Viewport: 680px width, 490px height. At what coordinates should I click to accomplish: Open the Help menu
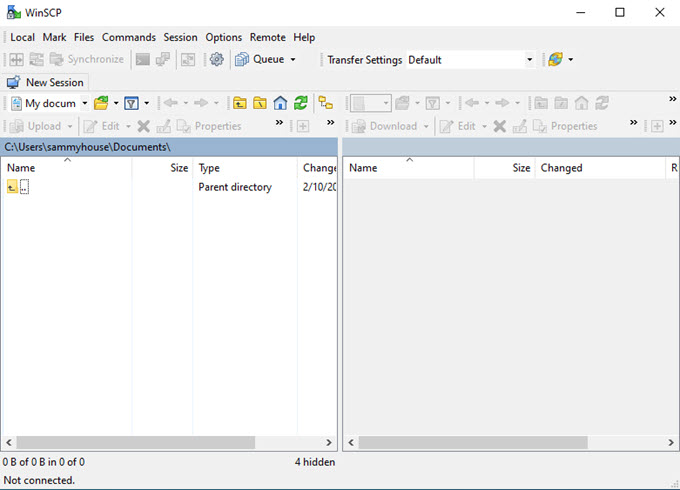(304, 37)
